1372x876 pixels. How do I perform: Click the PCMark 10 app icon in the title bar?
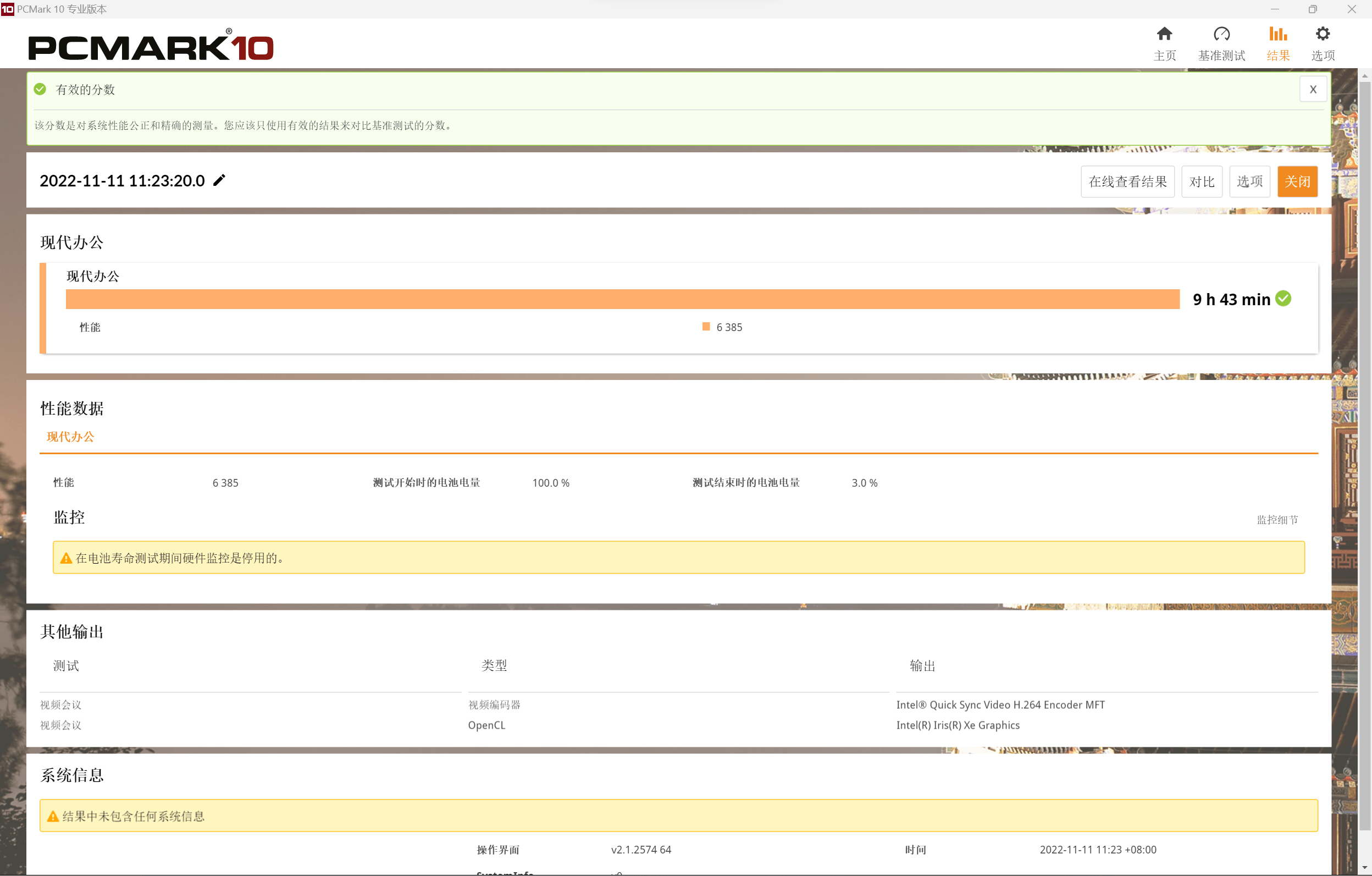[7, 9]
